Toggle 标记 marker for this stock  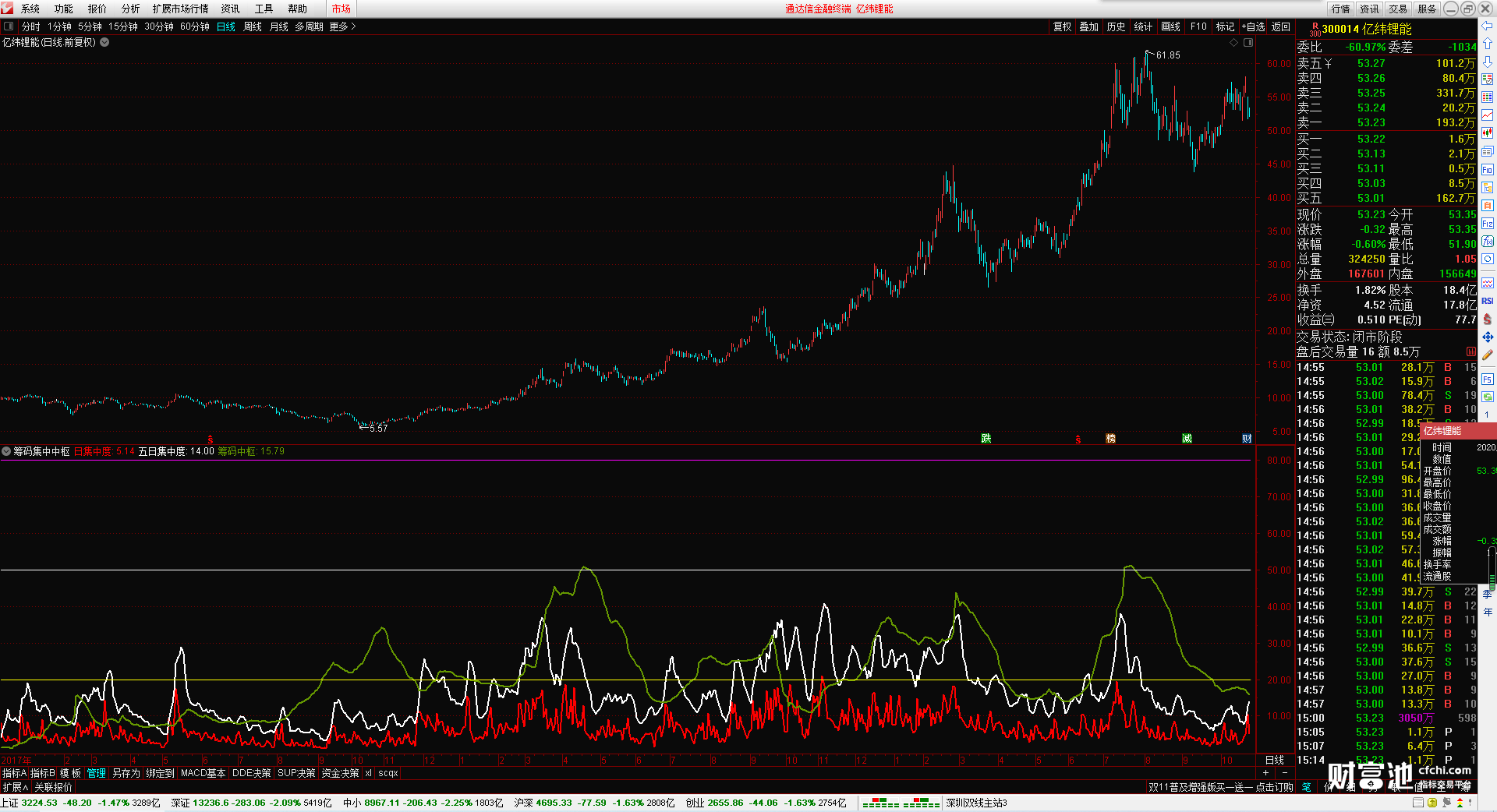1225,26
